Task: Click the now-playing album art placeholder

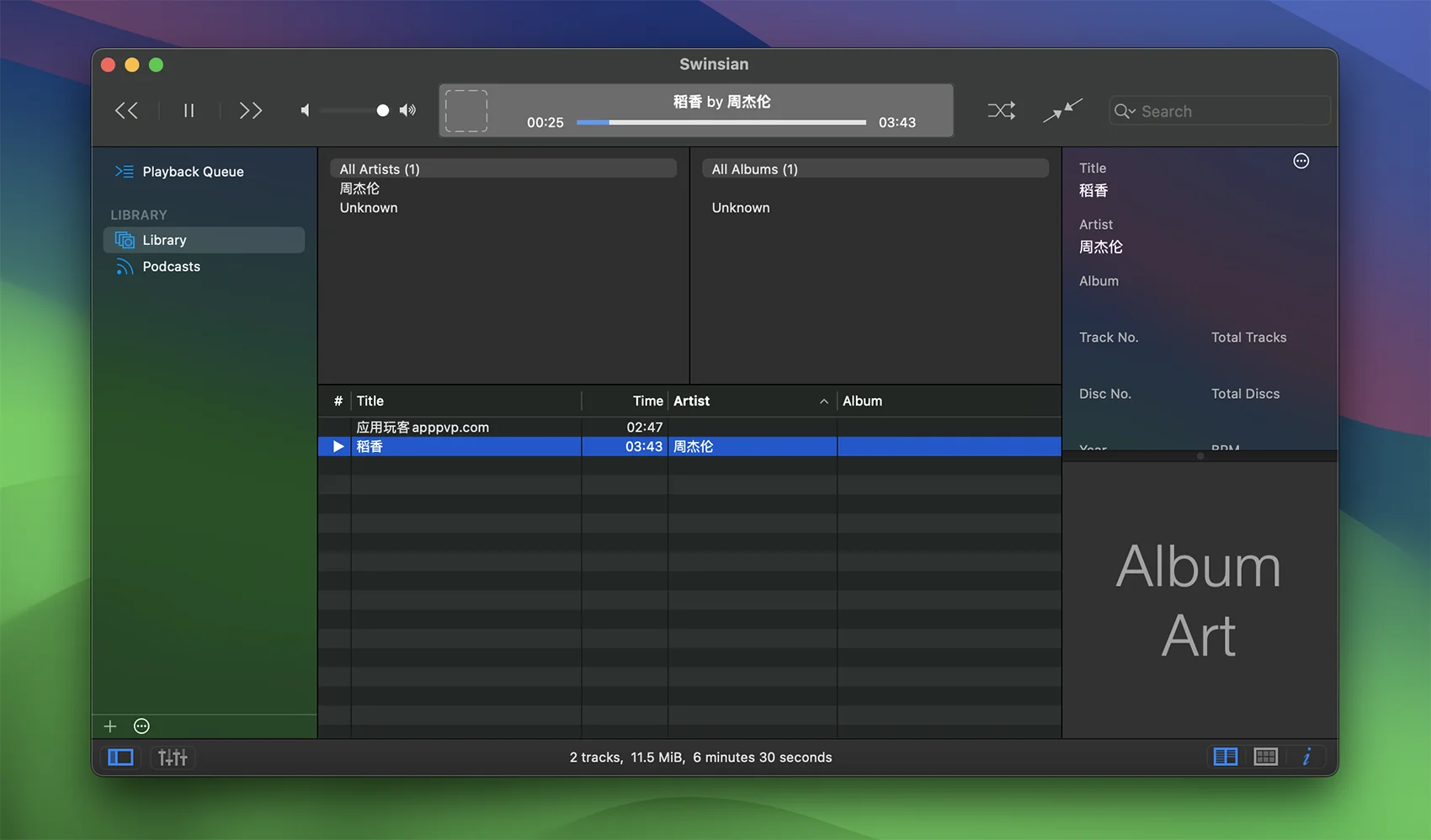Action: pos(466,110)
